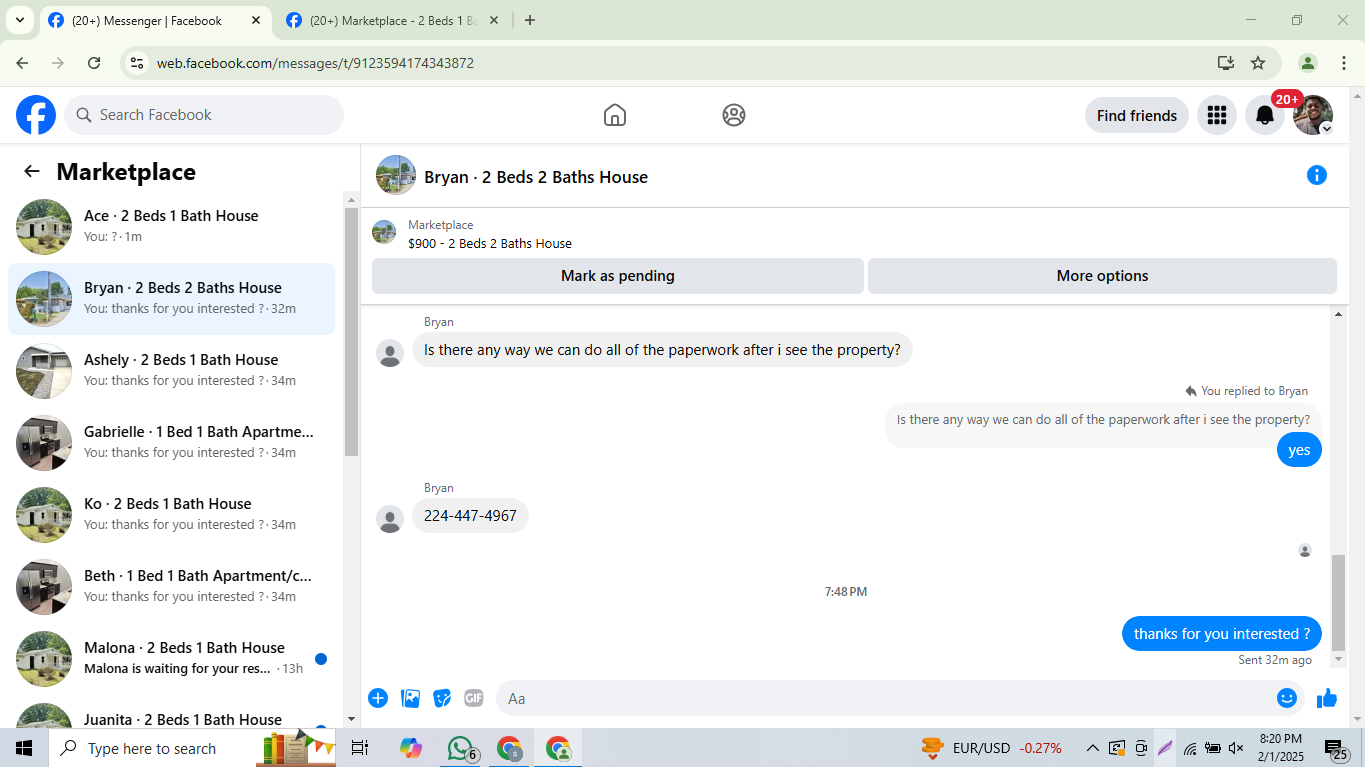This screenshot has height=767, width=1365.
Task: Click the message input Aa field
Action: pos(884,698)
